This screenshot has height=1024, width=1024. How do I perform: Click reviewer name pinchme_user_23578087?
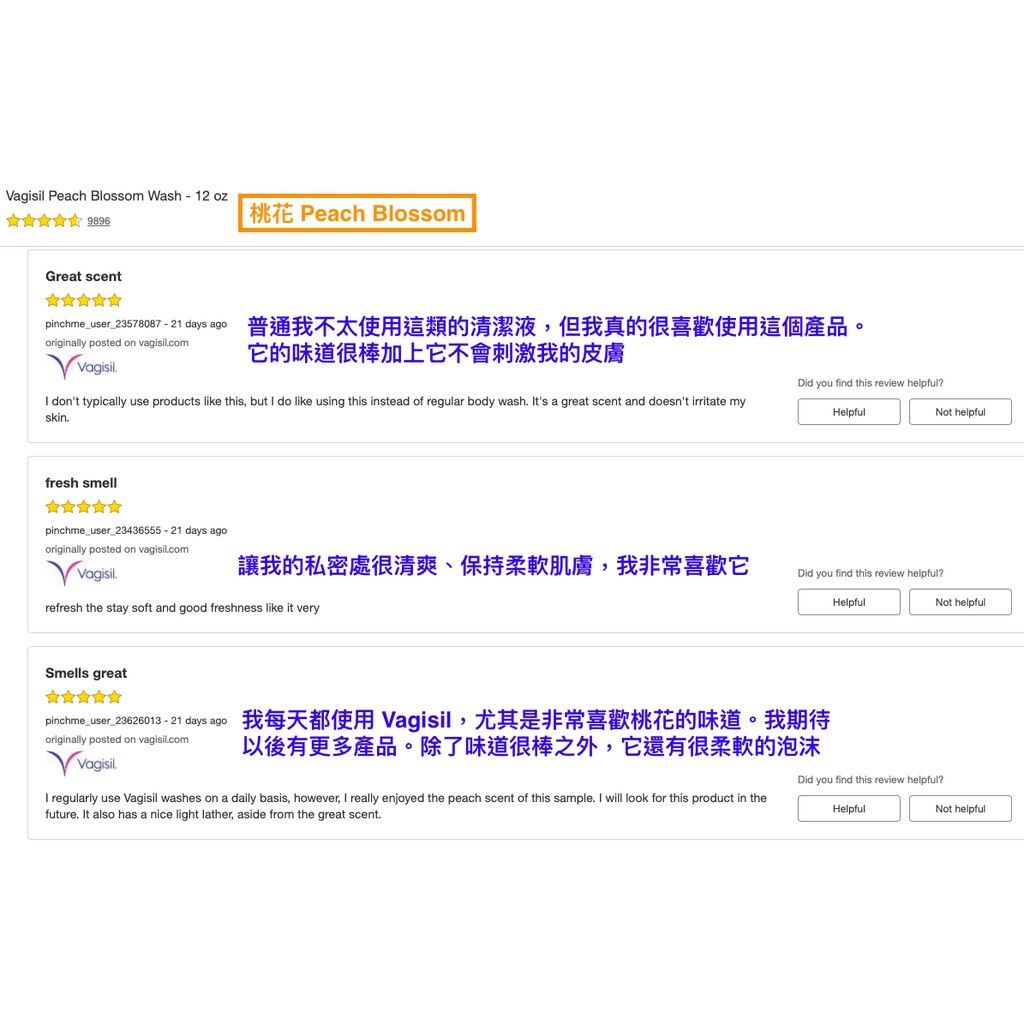tap(104, 324)
